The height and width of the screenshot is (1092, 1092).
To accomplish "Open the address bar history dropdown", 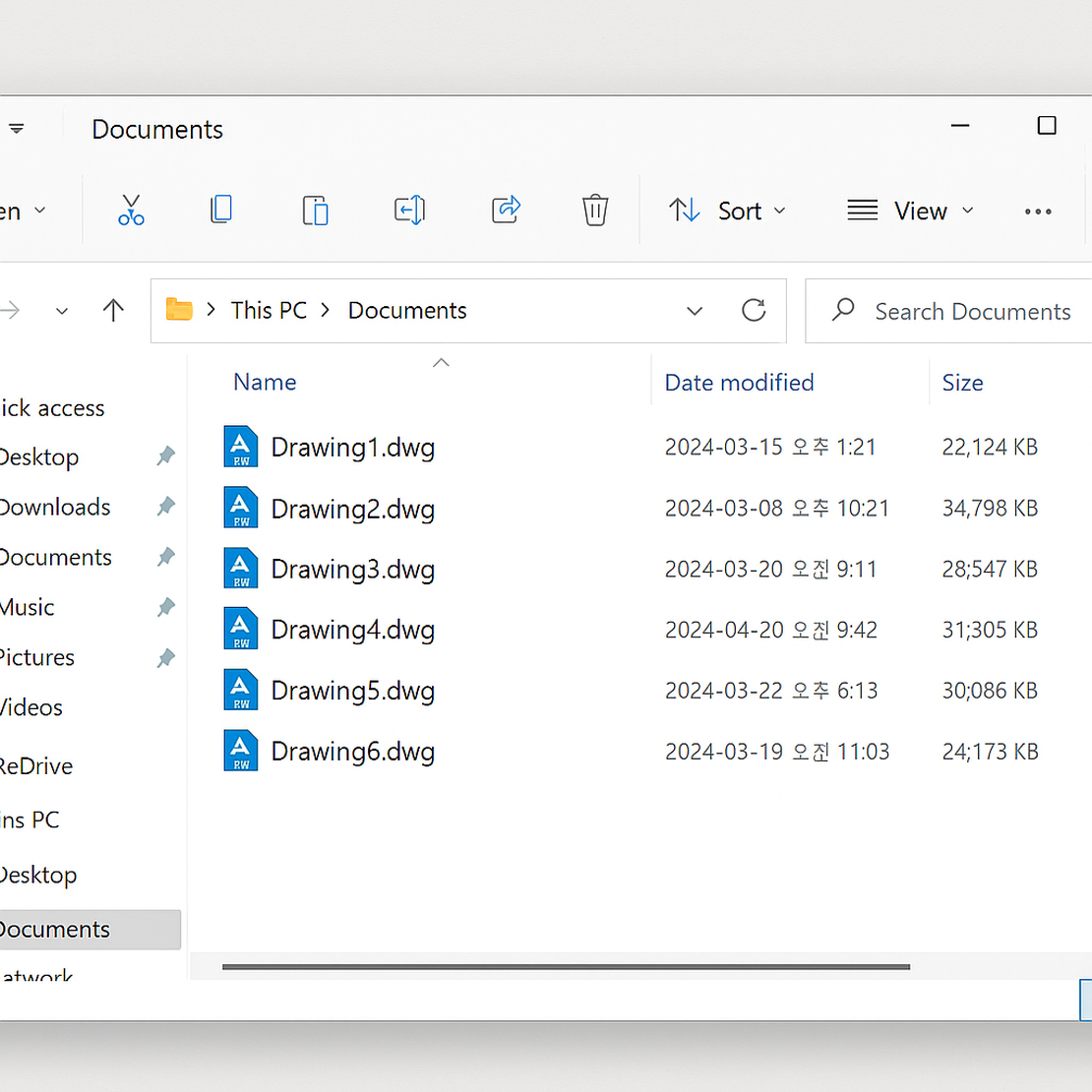I will tap(695, 311).
